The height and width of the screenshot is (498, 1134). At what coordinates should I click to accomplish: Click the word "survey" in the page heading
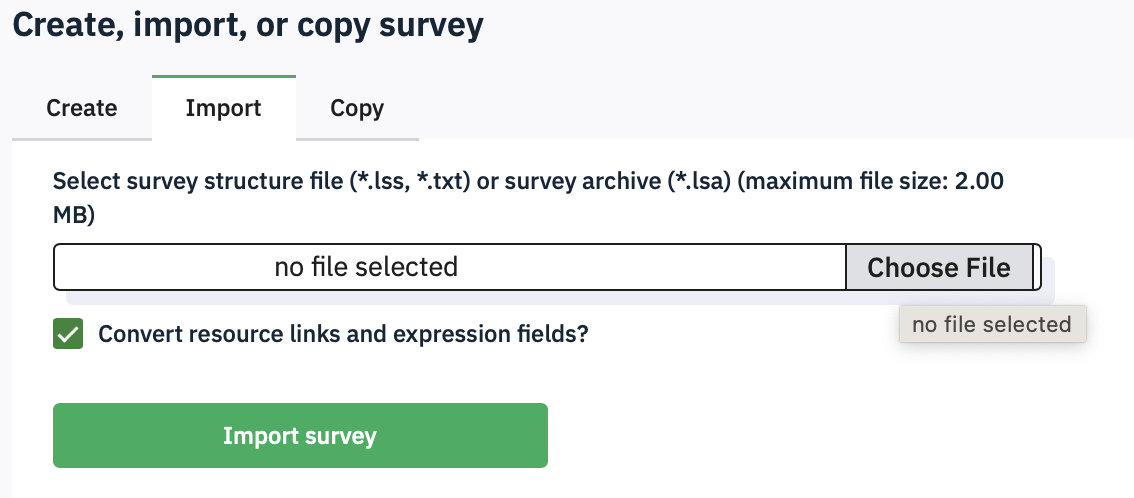click(x=430, y=24)
